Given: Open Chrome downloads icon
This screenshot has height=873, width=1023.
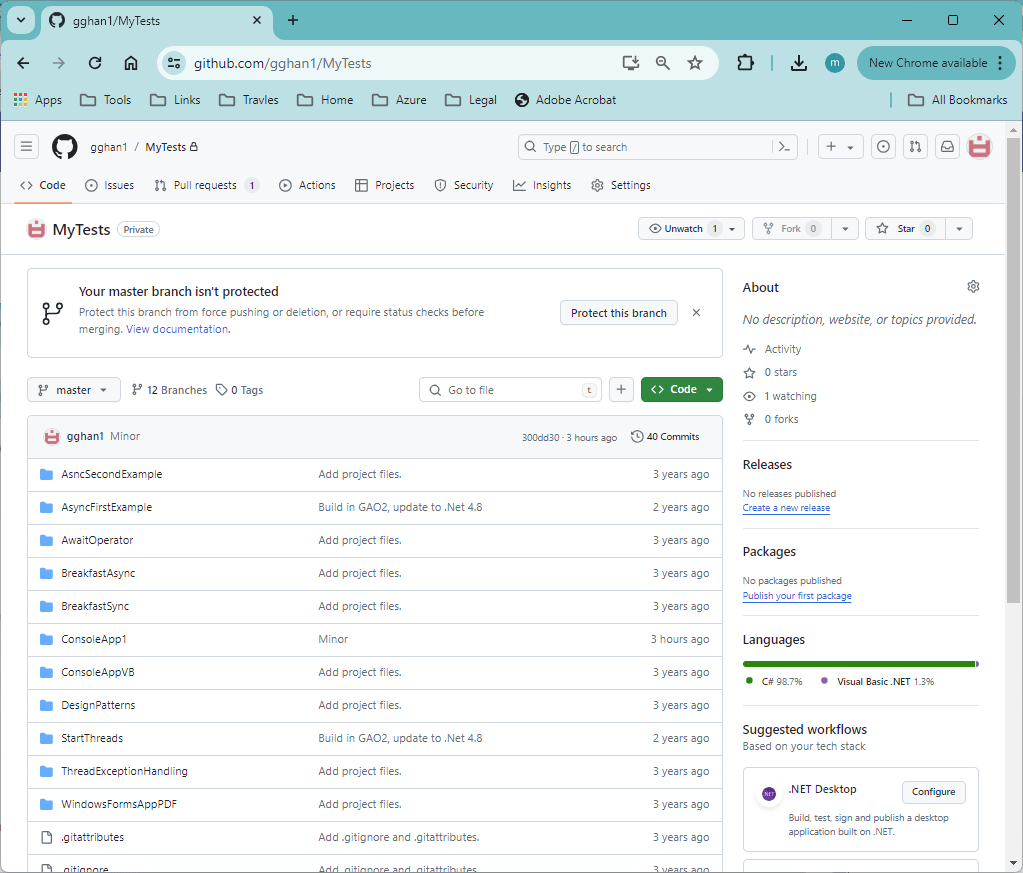Looking at the screenshot, I should 799,63.
